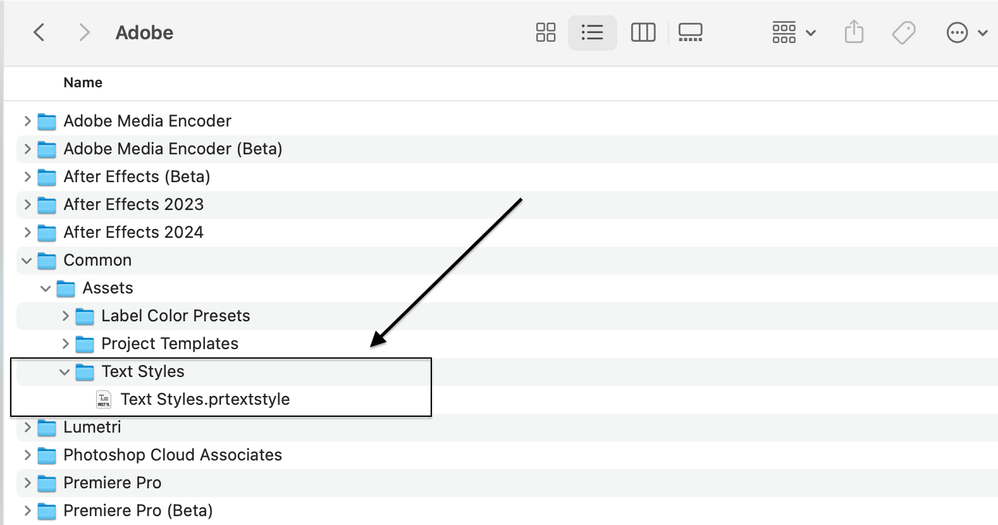Expand the Premiere Pro (Beta) folder

[x=27, y=511]
